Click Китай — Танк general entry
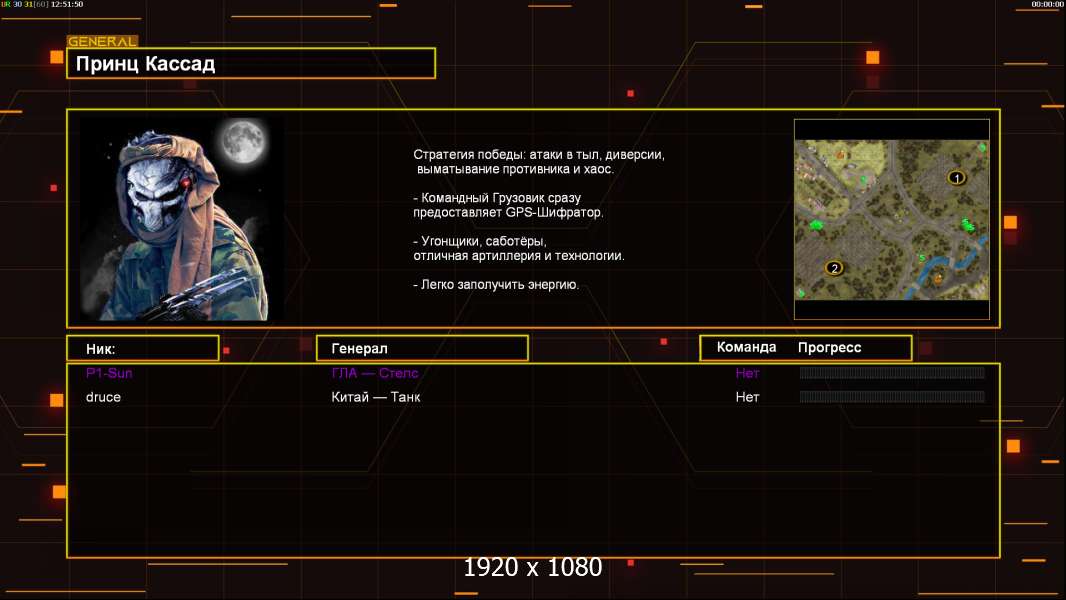Image resolution: width=1066 pixels, height=600 pixels. click(375, 397)
